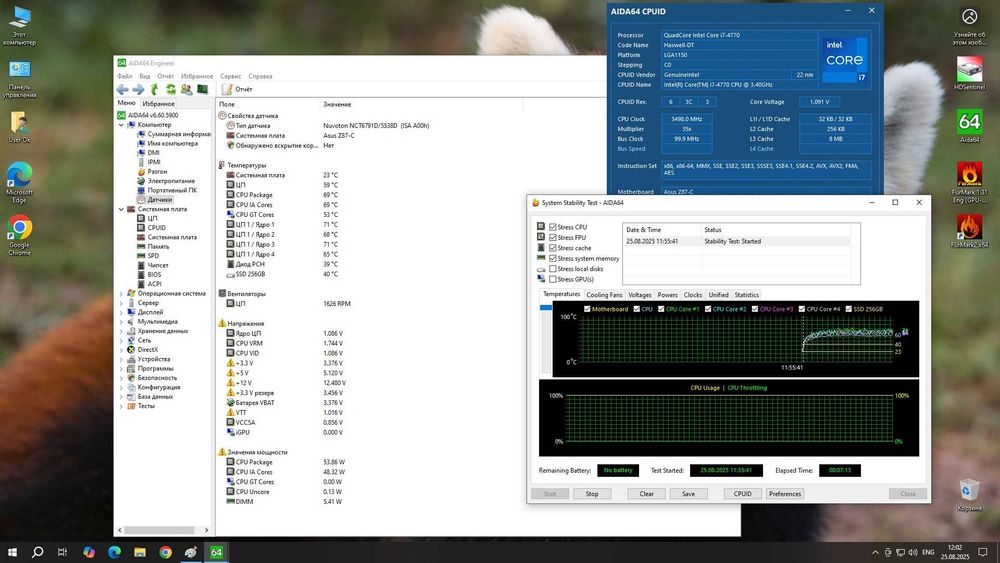The image size is (1000, 563).
Task: Switch to Избранное tab in AIDA64
Action: point(158,103)
